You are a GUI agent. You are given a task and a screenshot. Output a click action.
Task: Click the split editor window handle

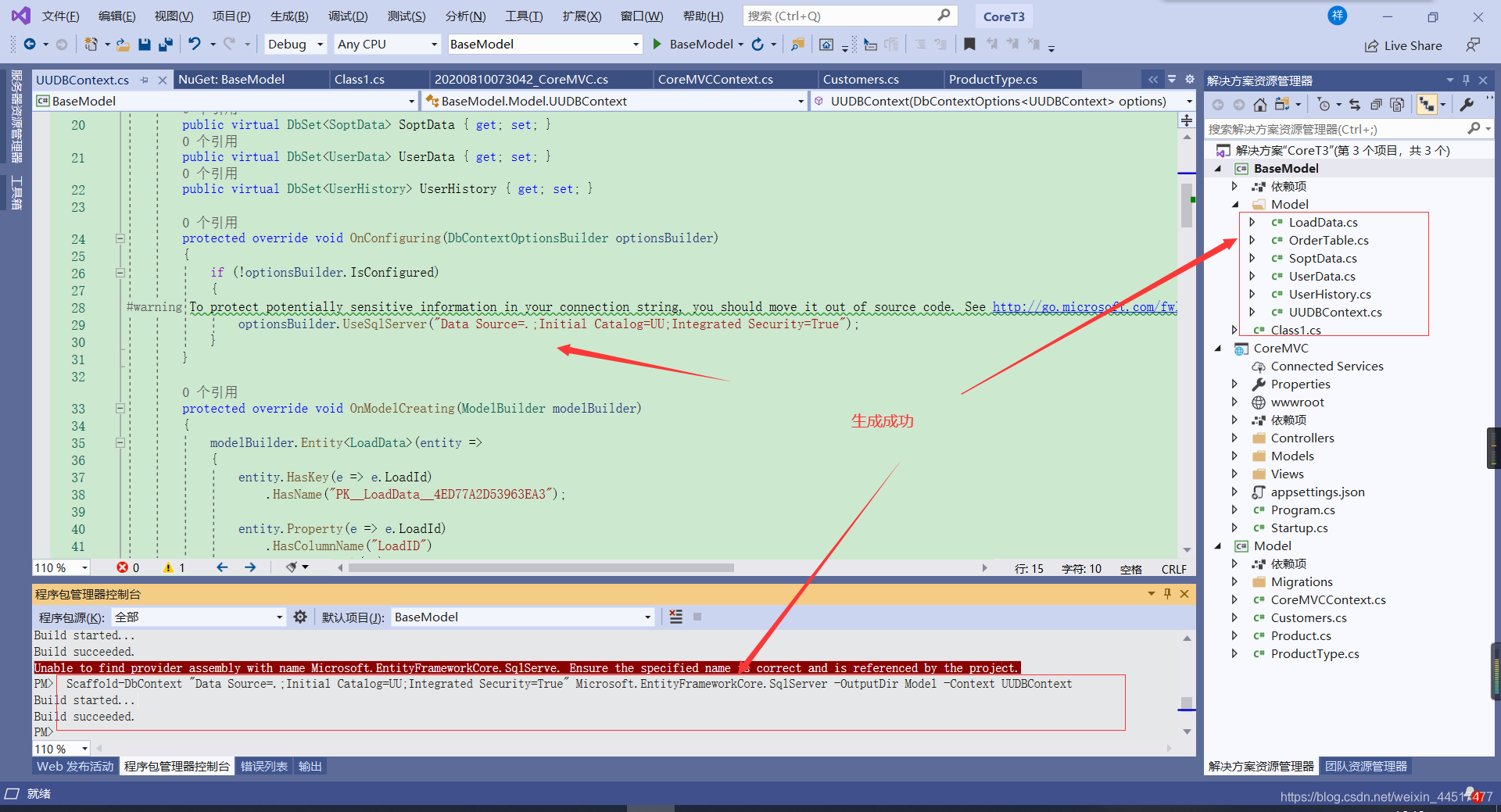(x=1187, y=120)
